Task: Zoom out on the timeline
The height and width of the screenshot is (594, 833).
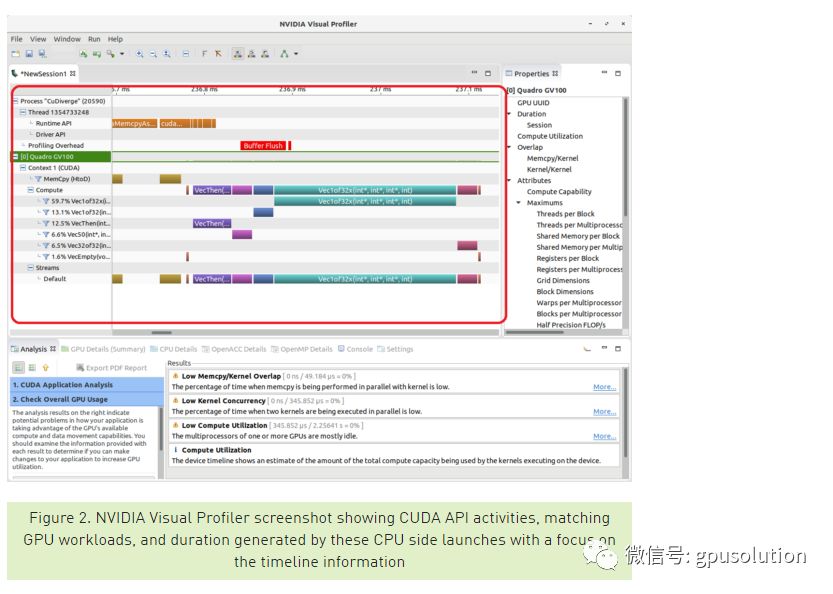Action: tap(153, 54)
